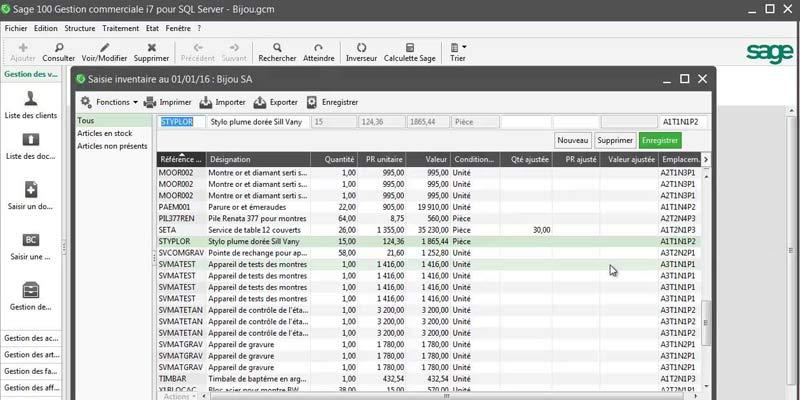Image resolution: width=800 pixels, height=400 pixels.
Task: Select the TIMBAR row
Action: pos(429,379)
